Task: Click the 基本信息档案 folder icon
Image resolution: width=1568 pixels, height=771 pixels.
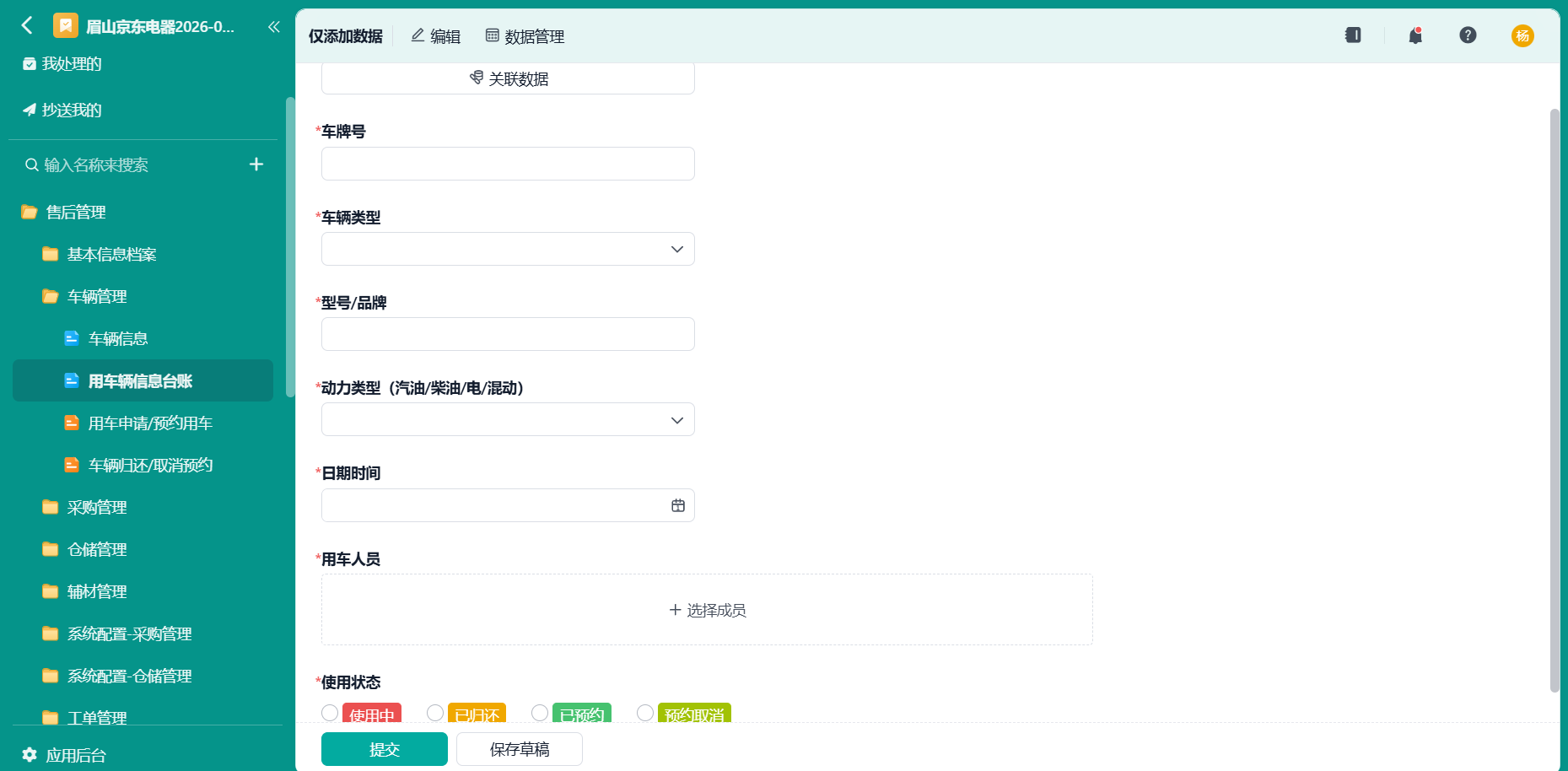Action: coord(51,254)
